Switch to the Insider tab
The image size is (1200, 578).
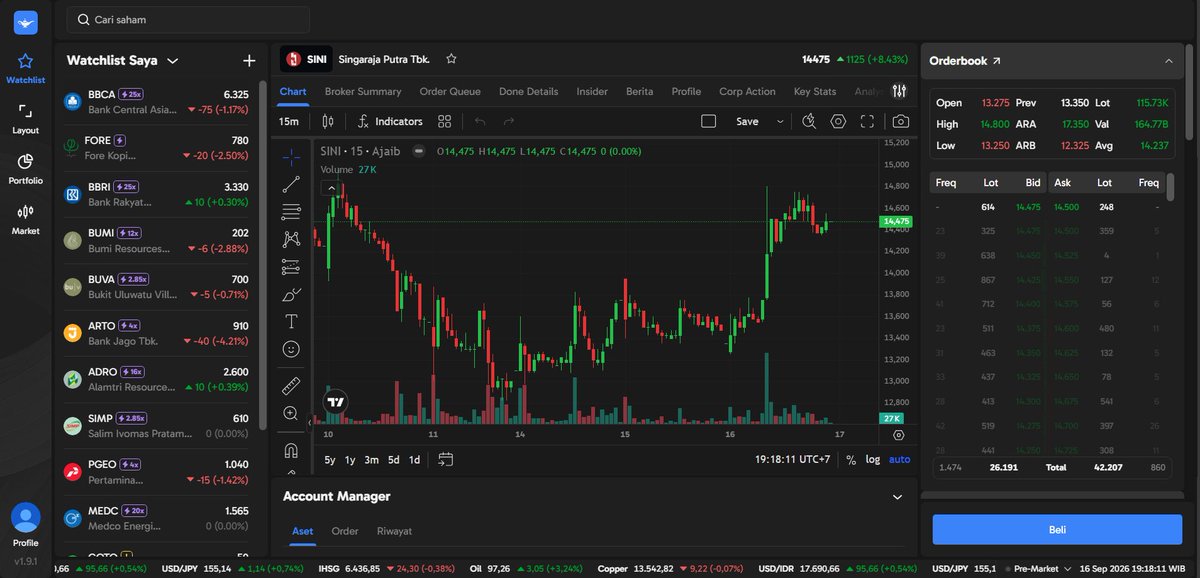pos(592,91)
